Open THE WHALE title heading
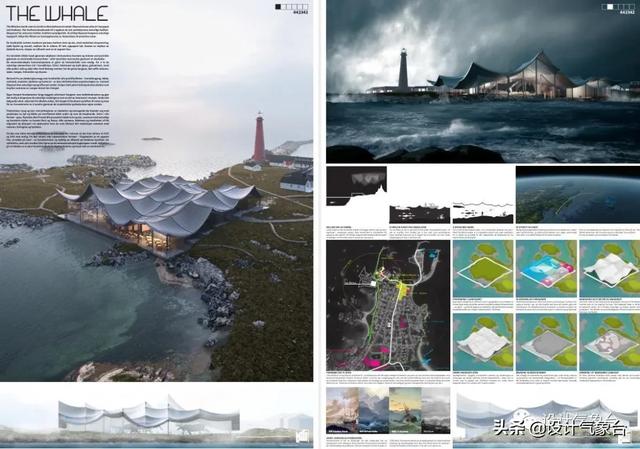Screen dimensions: 640x449 click(x=41, y=12)
